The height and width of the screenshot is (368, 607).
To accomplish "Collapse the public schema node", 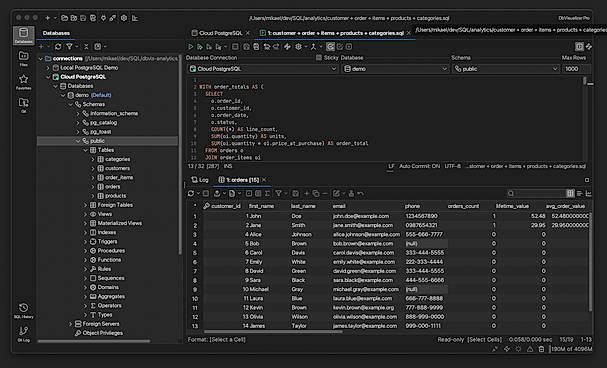I will tap(78, 141).
